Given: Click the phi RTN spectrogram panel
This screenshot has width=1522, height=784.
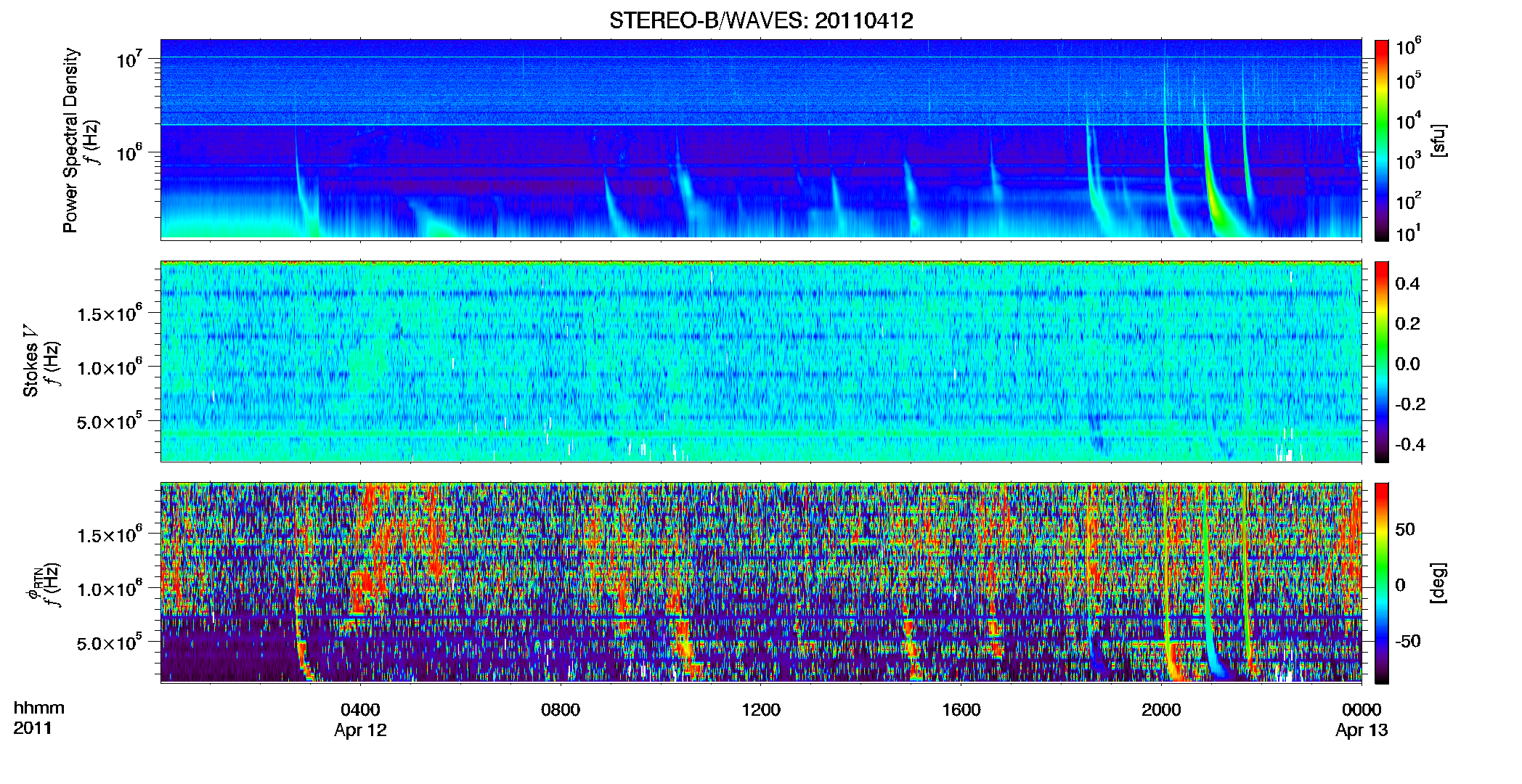Looking at the screenshot, I should (761, 582).
